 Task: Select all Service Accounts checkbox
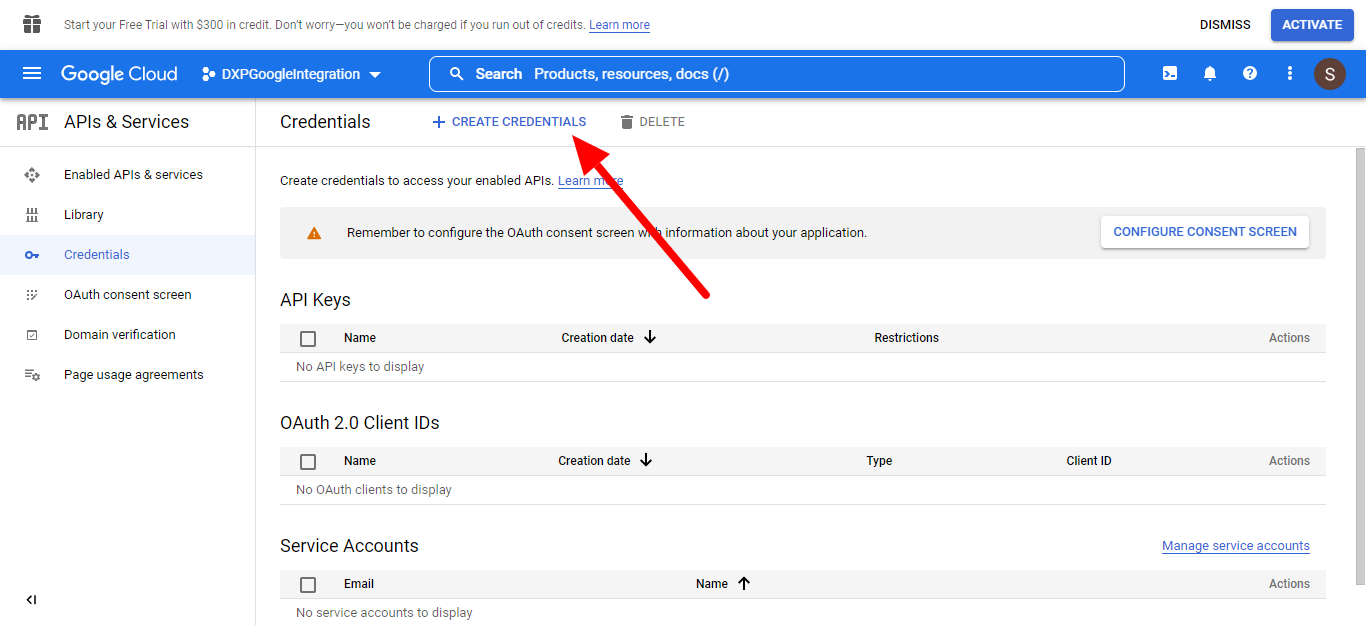pos(308,585)
